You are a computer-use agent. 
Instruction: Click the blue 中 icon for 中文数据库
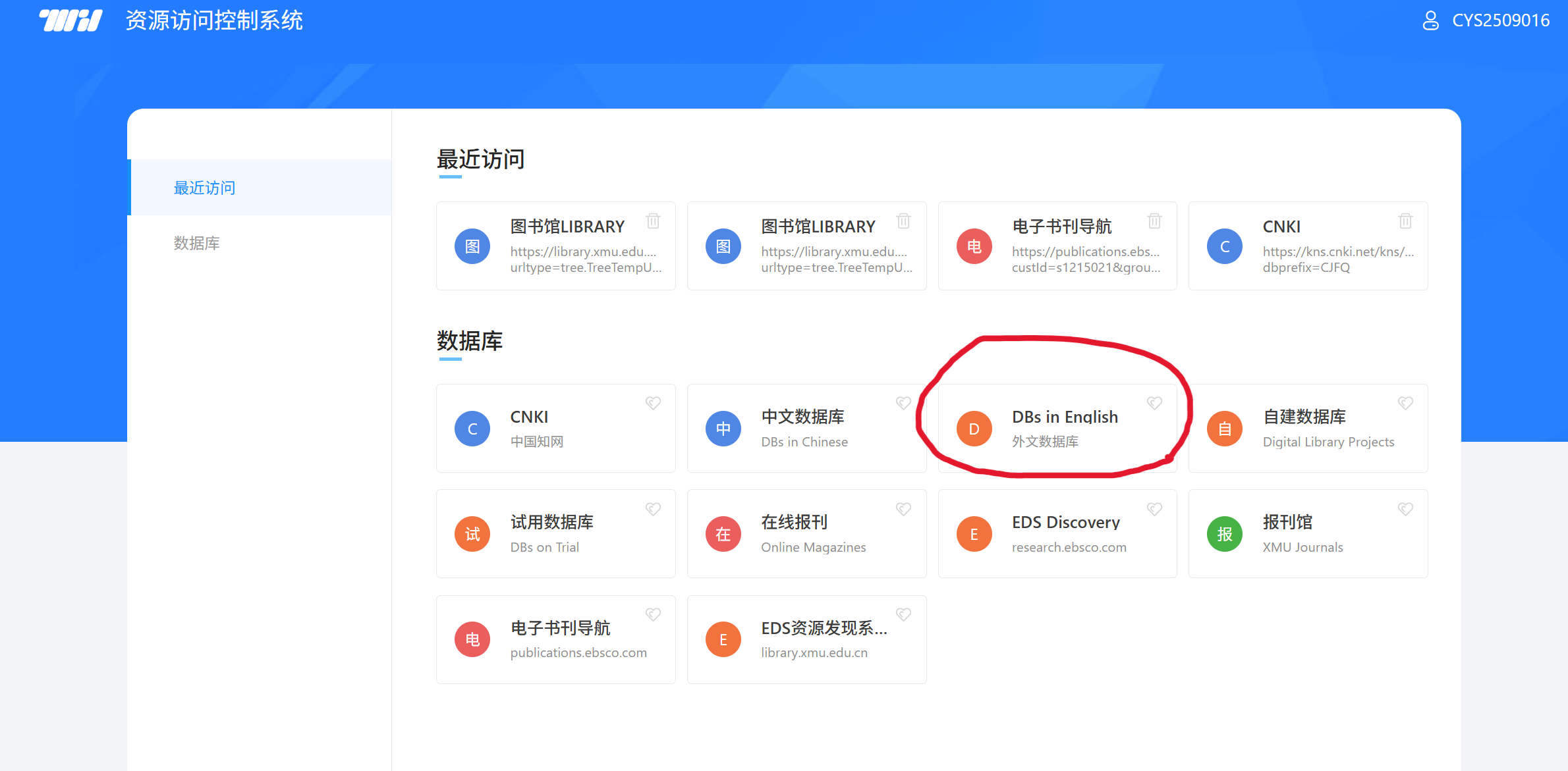click(723, 429)
